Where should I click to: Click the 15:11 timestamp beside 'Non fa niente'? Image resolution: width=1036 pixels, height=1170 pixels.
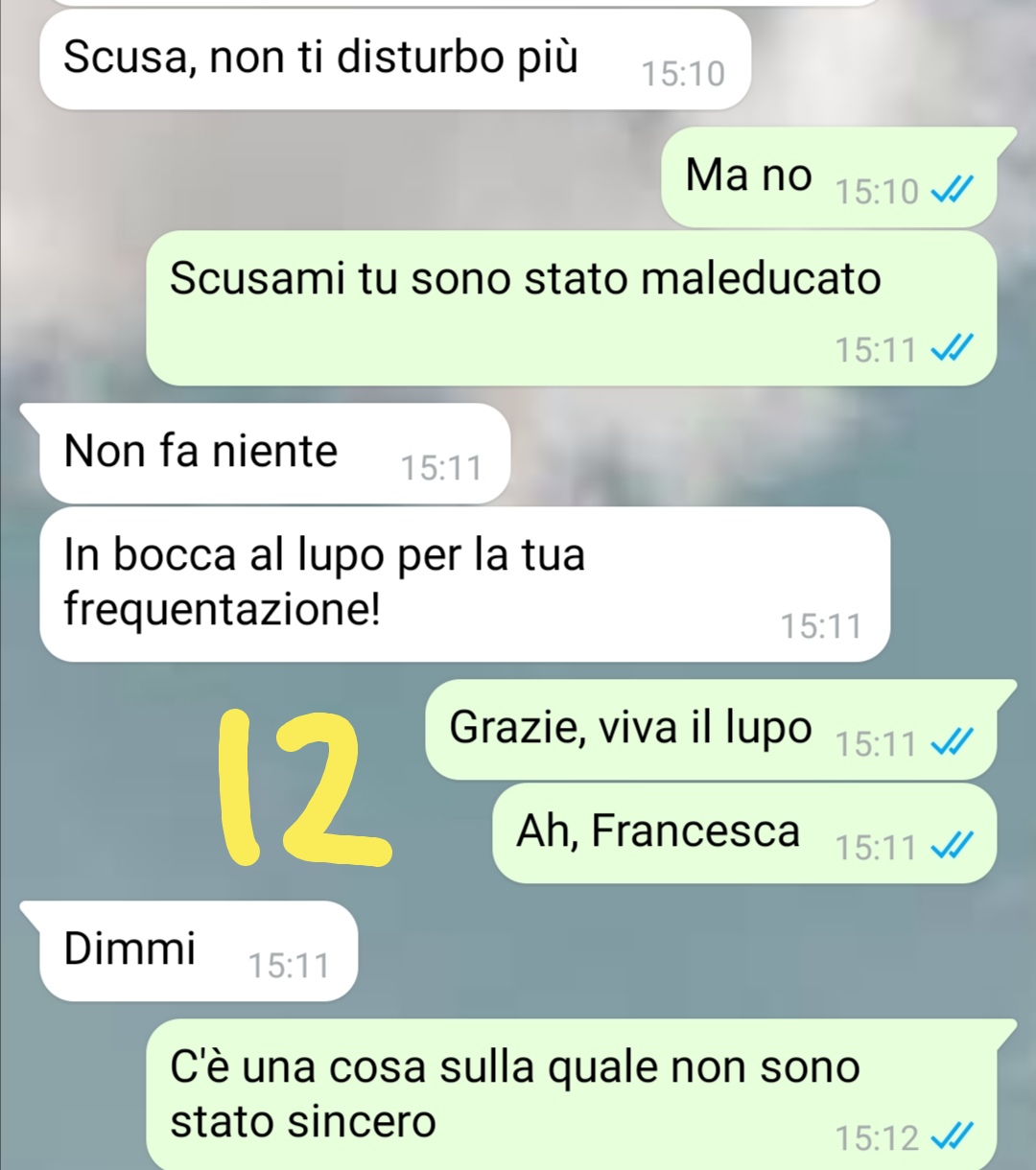click(441, 468)
